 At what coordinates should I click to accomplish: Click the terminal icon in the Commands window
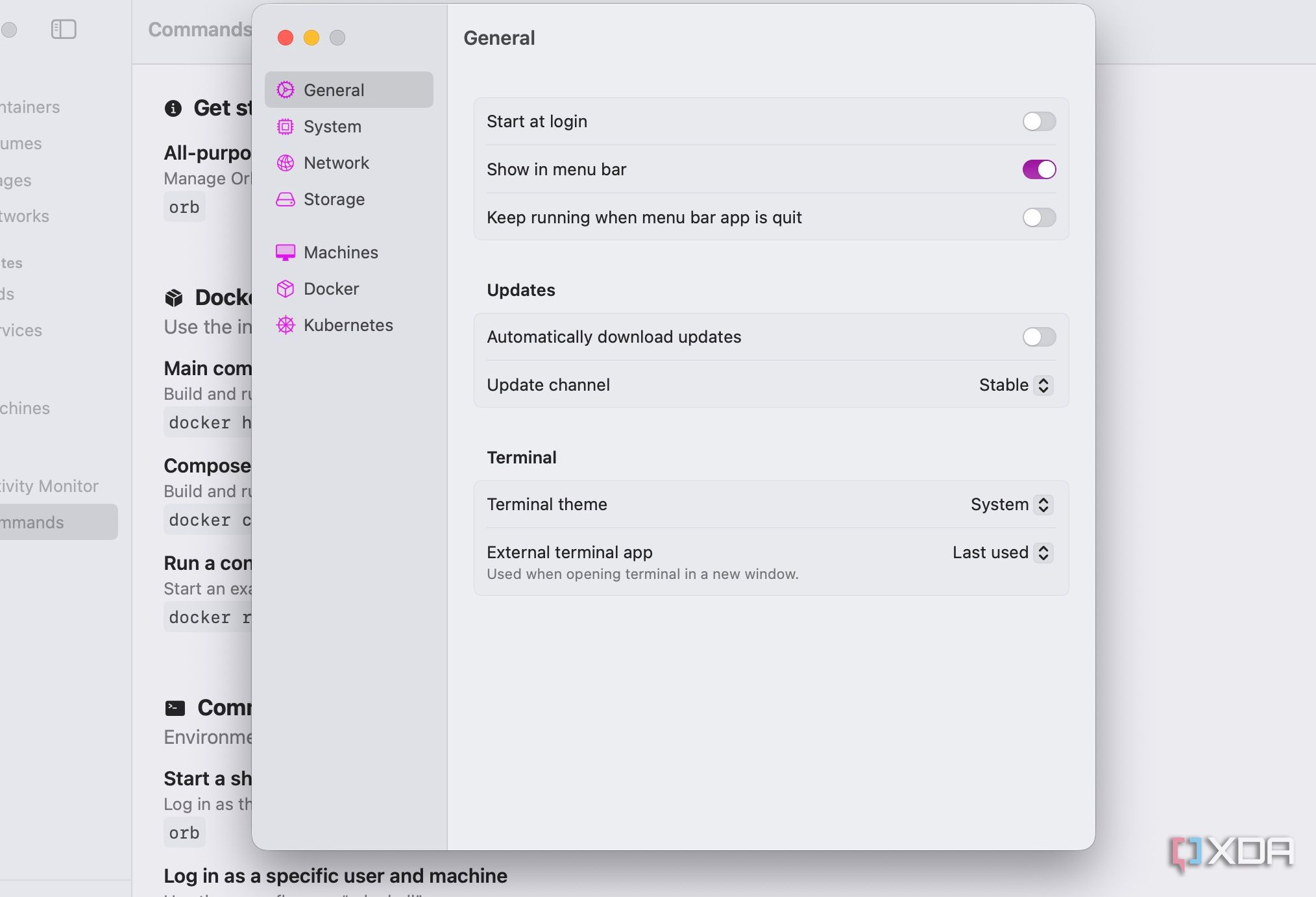175,708
